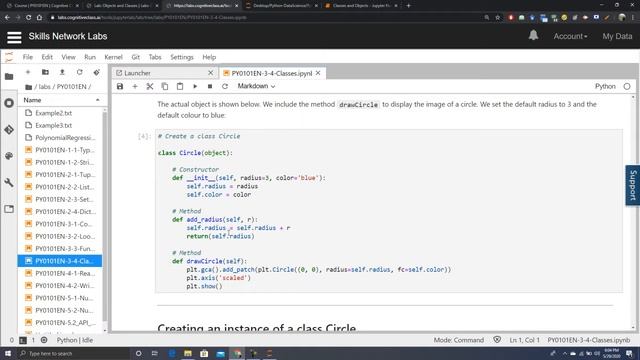Open the File menu
Viewport: 640px width, 360px height.
28,57
